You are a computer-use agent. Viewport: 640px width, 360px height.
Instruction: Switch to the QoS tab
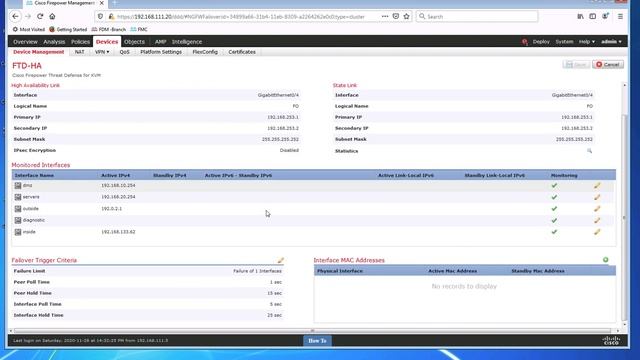(x=124, y=52)
